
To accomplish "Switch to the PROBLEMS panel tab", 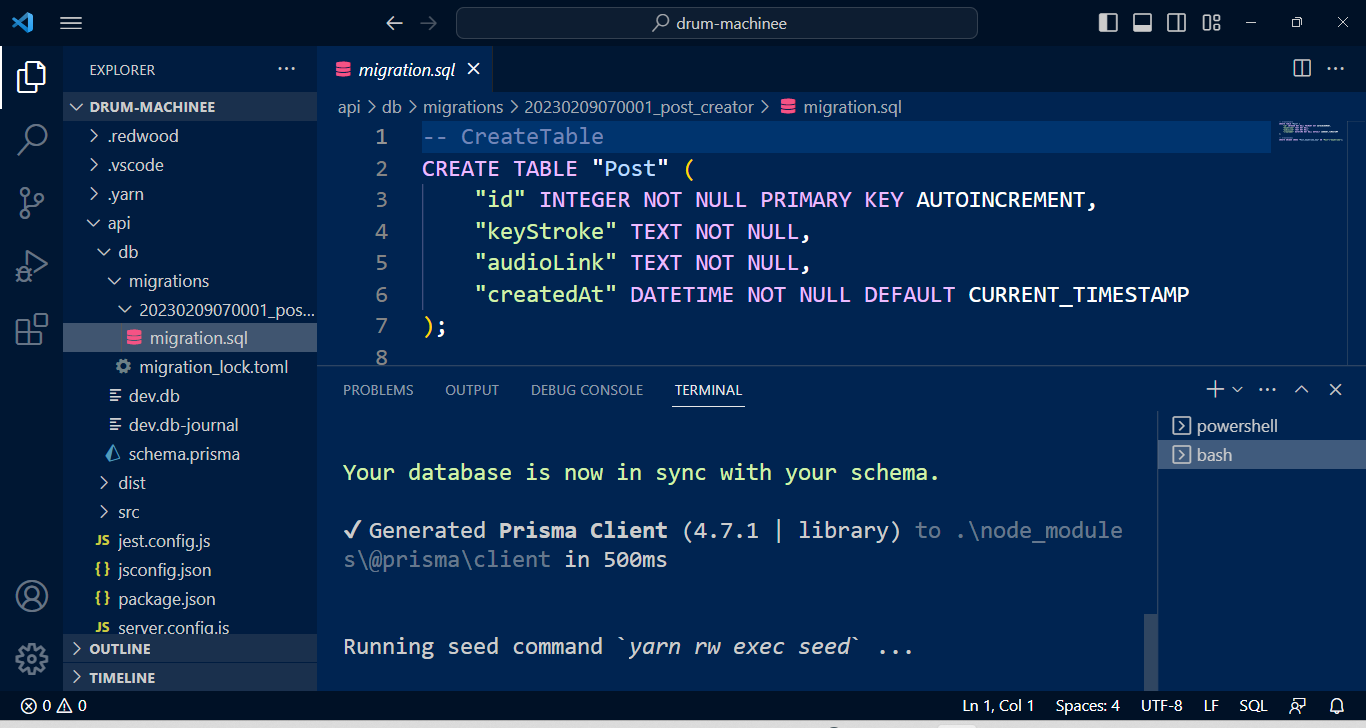I will (378, 390).
